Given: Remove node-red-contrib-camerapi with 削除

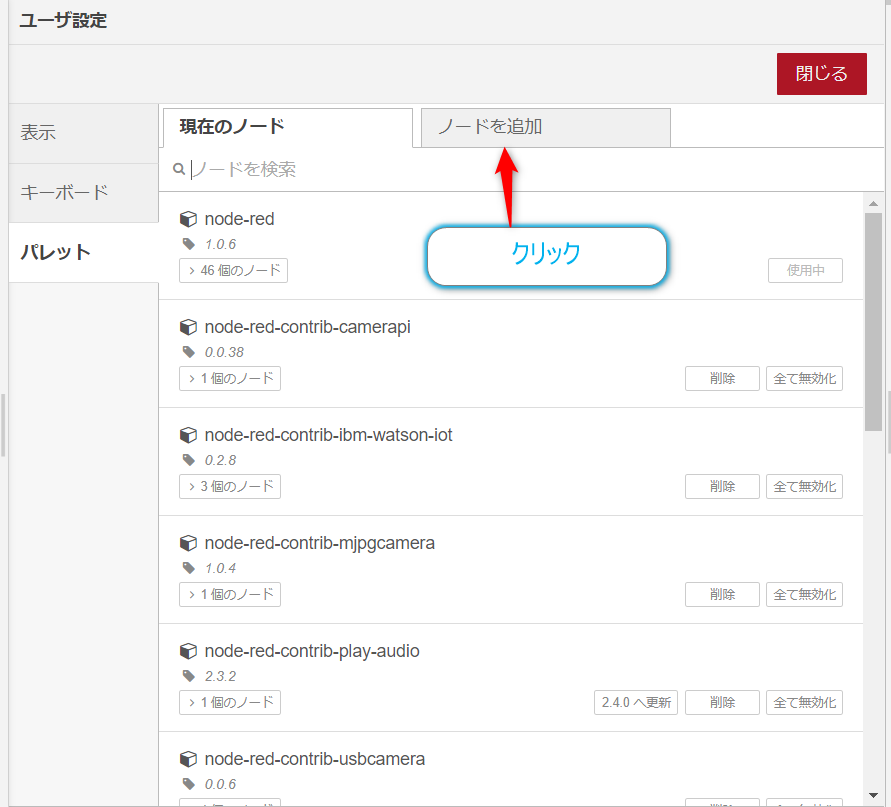Looking at the screenshot, I should tap(722, 378).
